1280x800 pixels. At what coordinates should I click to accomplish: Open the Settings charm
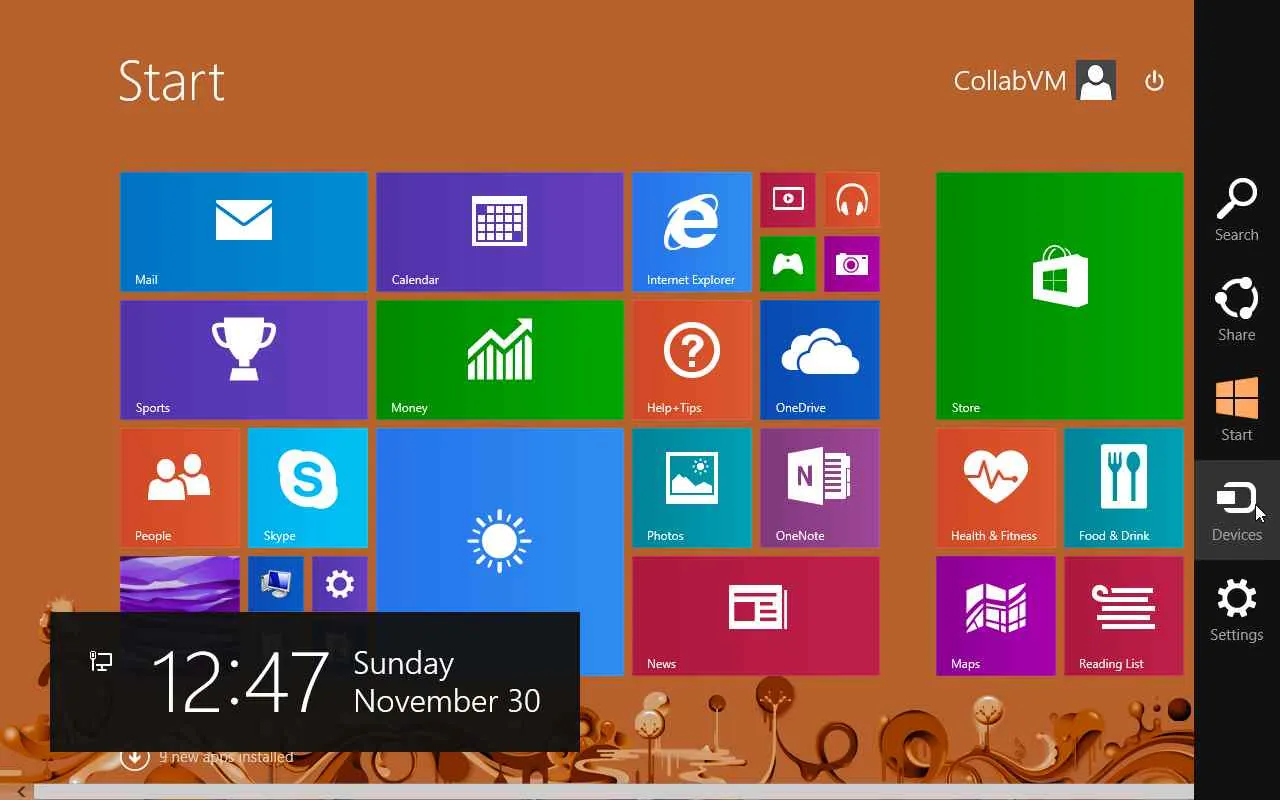click(x=1237, y=610)
